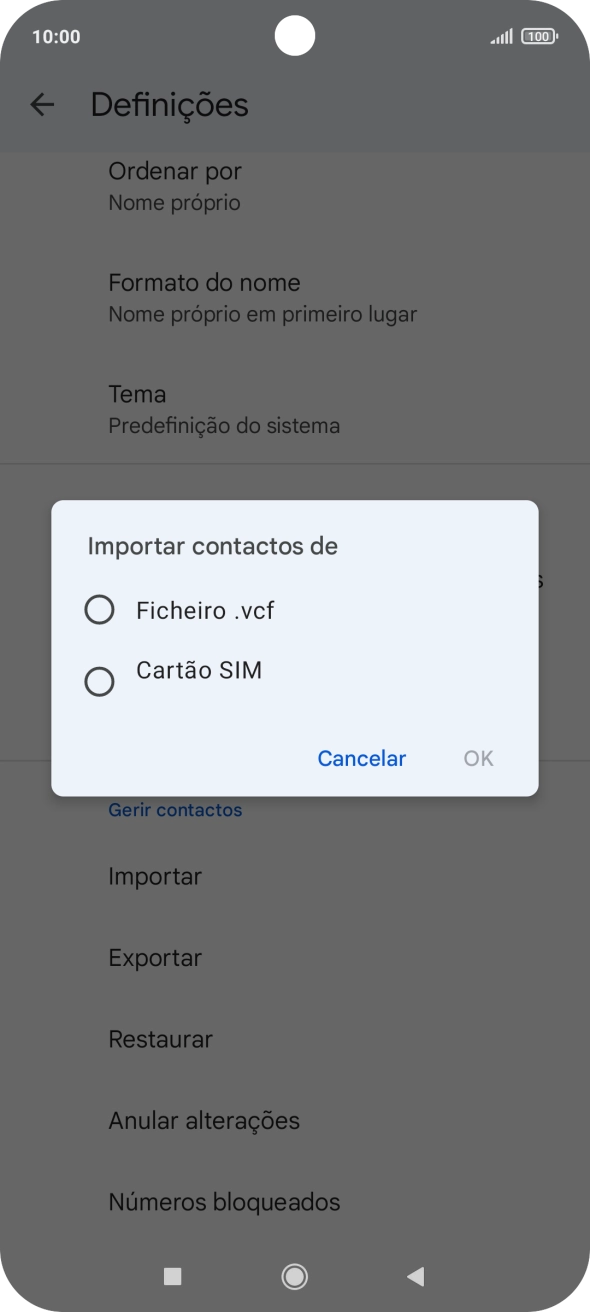
Task: Tap Números bloqueados in the settings list
Action: tap(224, 1202)
